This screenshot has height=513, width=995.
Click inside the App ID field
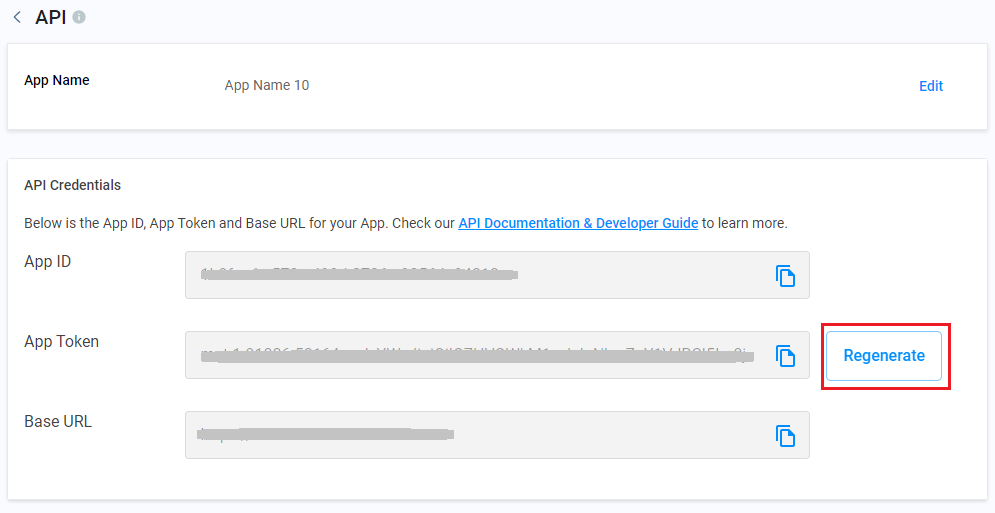pyautogui.click(x=470, y=275)
